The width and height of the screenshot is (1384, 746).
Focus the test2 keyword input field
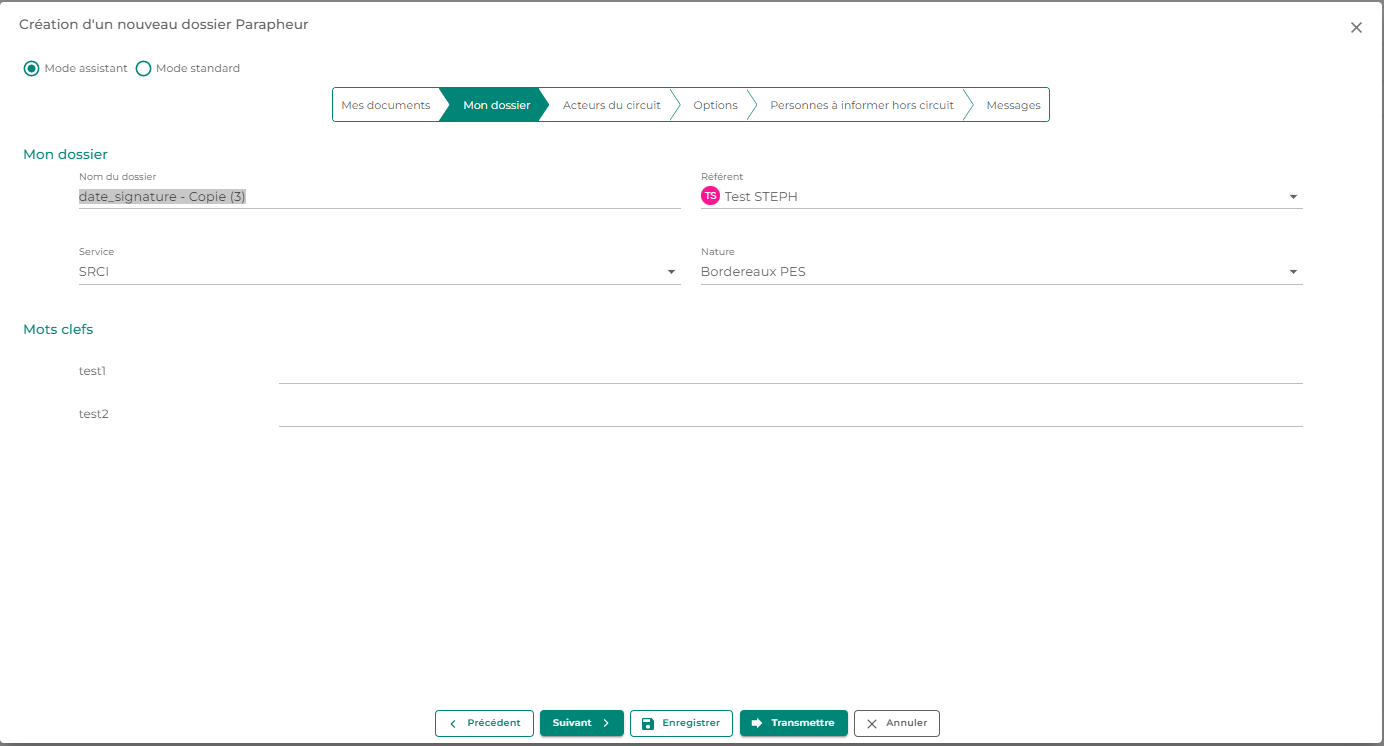(790, 414)
